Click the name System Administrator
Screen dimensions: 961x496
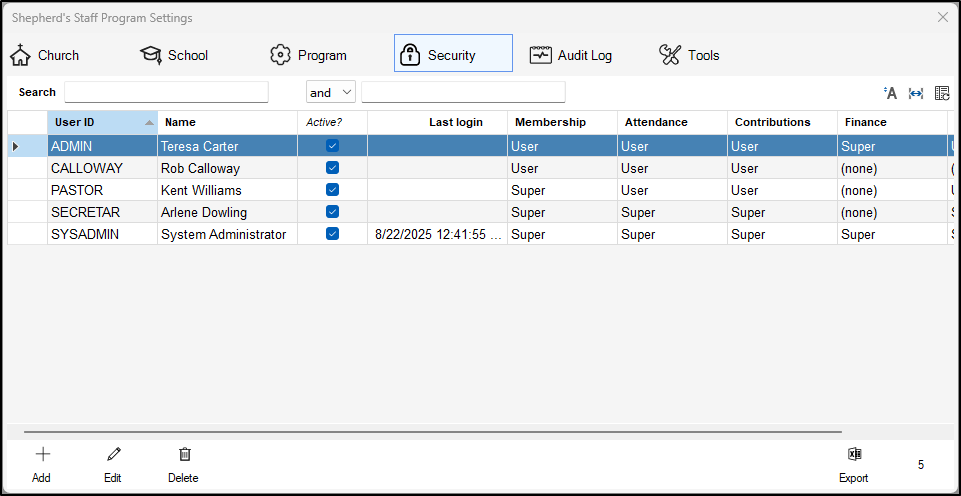click(x=223, y=235)
